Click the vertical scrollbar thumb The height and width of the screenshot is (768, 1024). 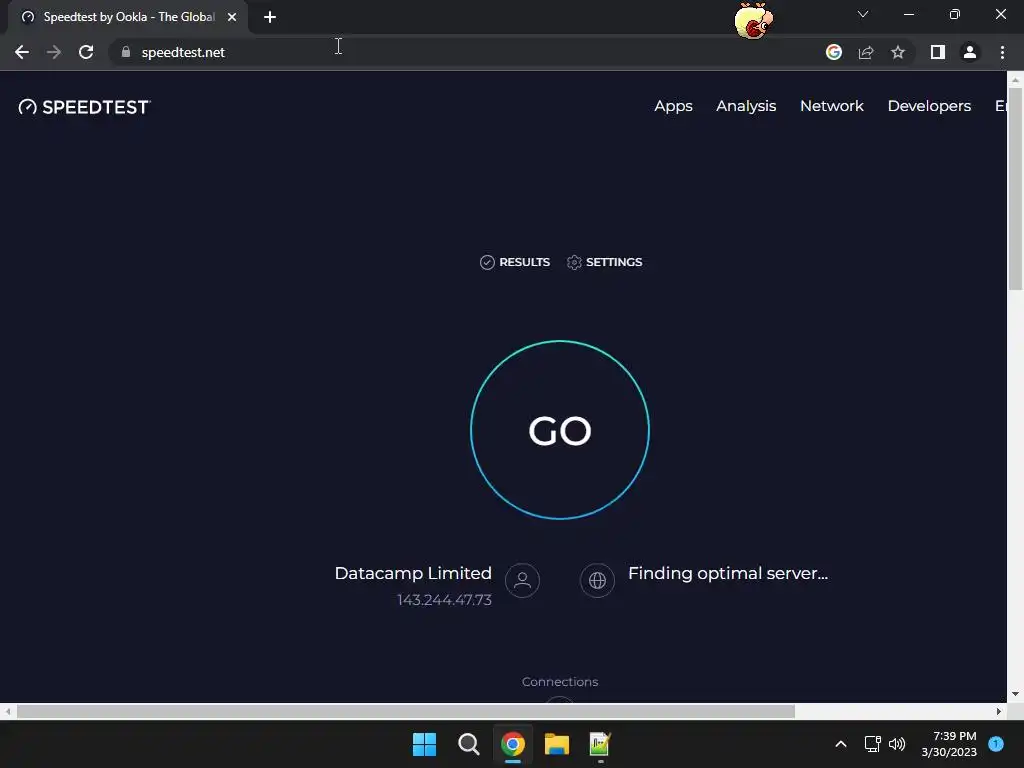tap(1015, 189)
